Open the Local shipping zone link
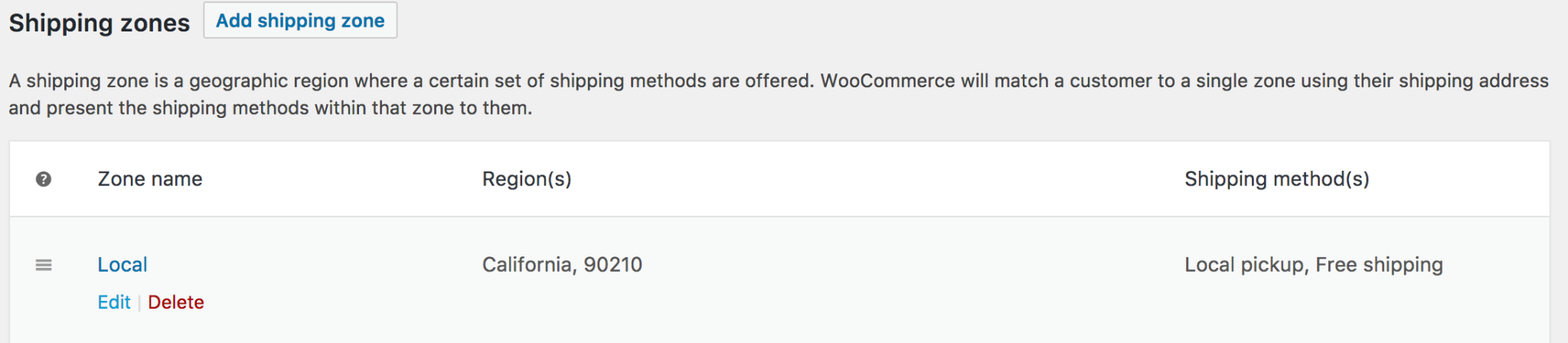The image size is (1568, 343). coord(122,265)
